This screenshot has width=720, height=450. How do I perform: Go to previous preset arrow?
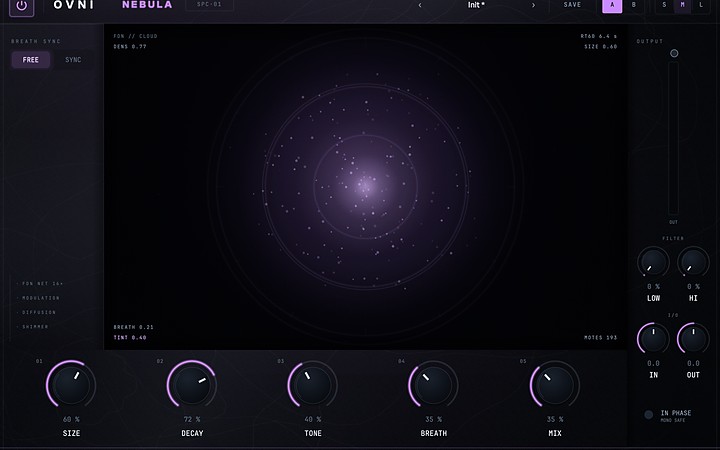pyautogui.click(x=420, y=6)
